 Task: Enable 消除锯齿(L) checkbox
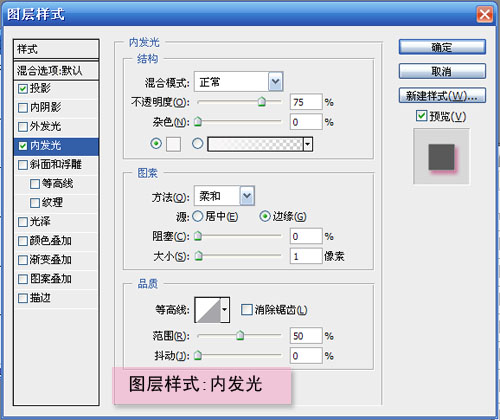tap(246, 309)
